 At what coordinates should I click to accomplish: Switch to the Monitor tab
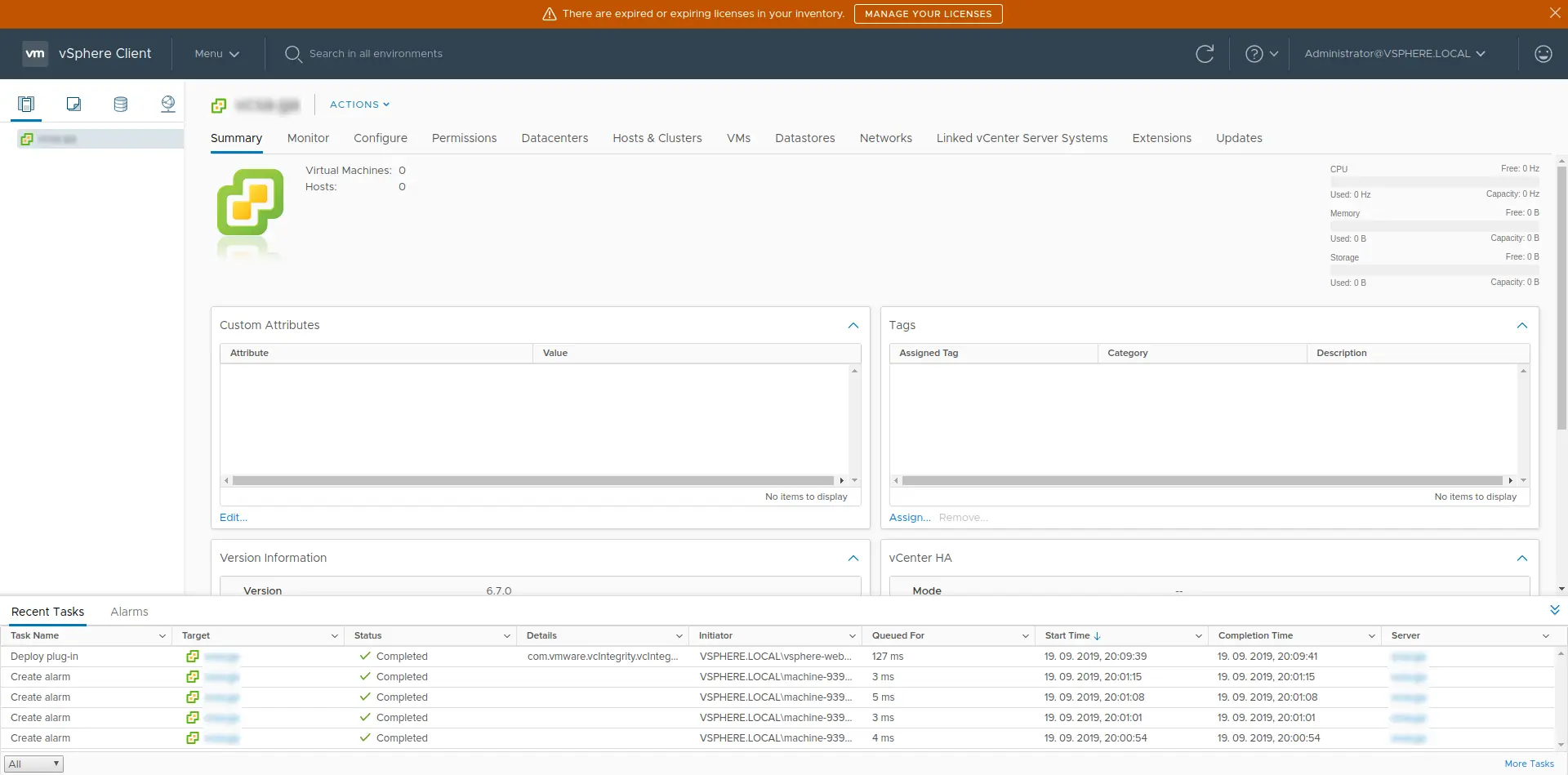click(308, 138)
